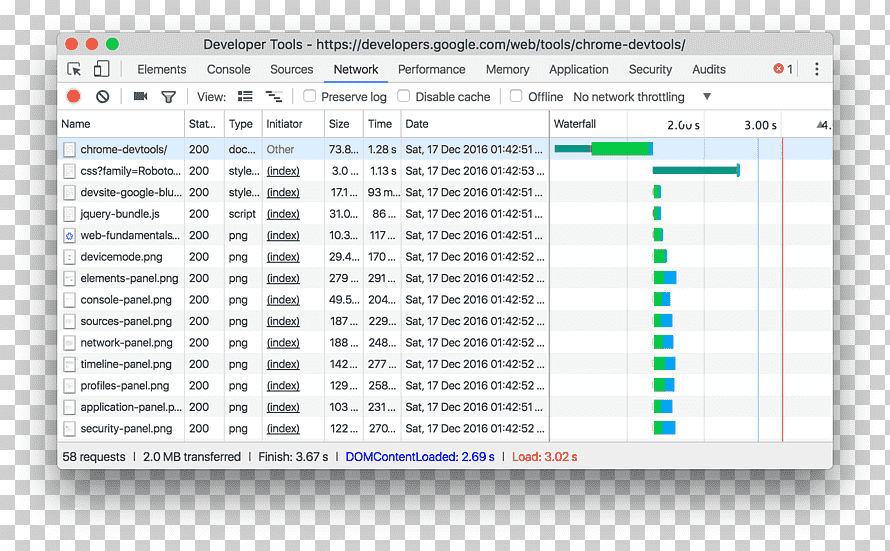This screenshot has height=551, width=890.
Task: Go to the Security tab
Action: click(x=650, y=69)
